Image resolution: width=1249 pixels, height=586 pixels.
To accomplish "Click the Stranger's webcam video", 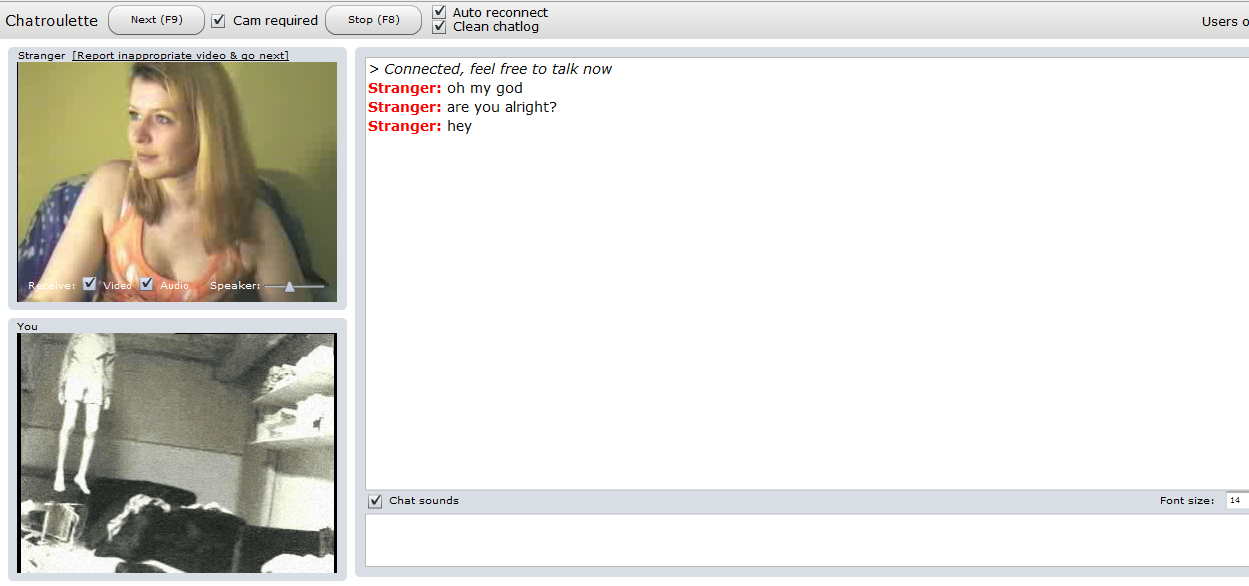I will pyautogui.click(x=177, y=182).
